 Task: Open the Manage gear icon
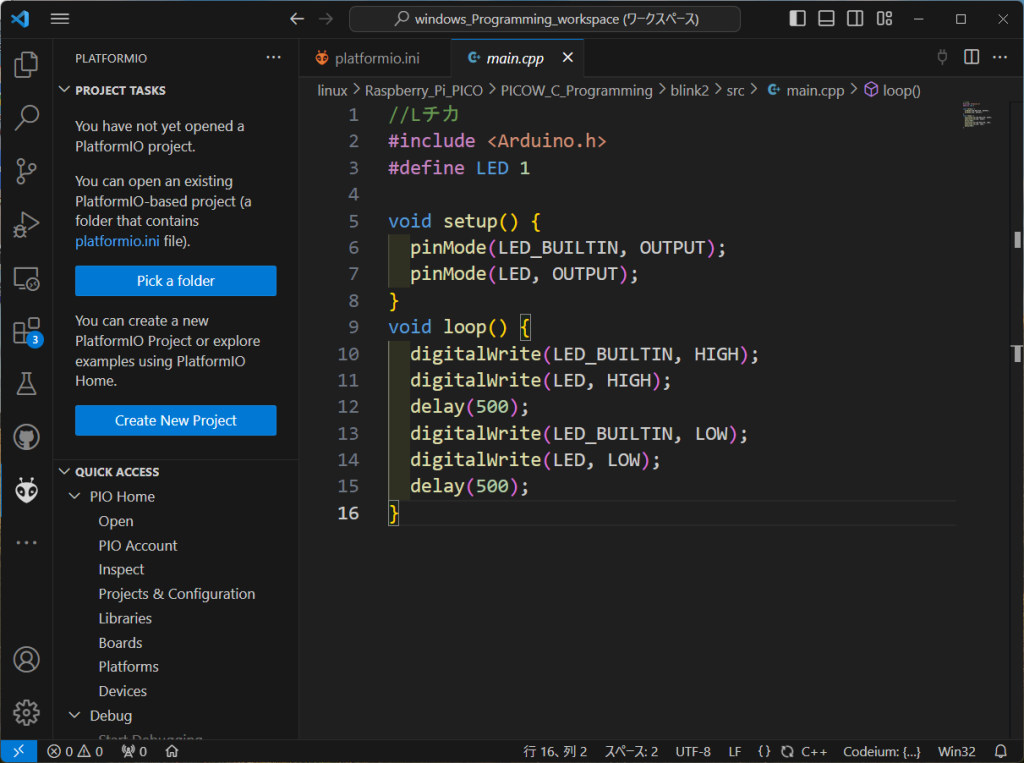click(x=26, y=713)
